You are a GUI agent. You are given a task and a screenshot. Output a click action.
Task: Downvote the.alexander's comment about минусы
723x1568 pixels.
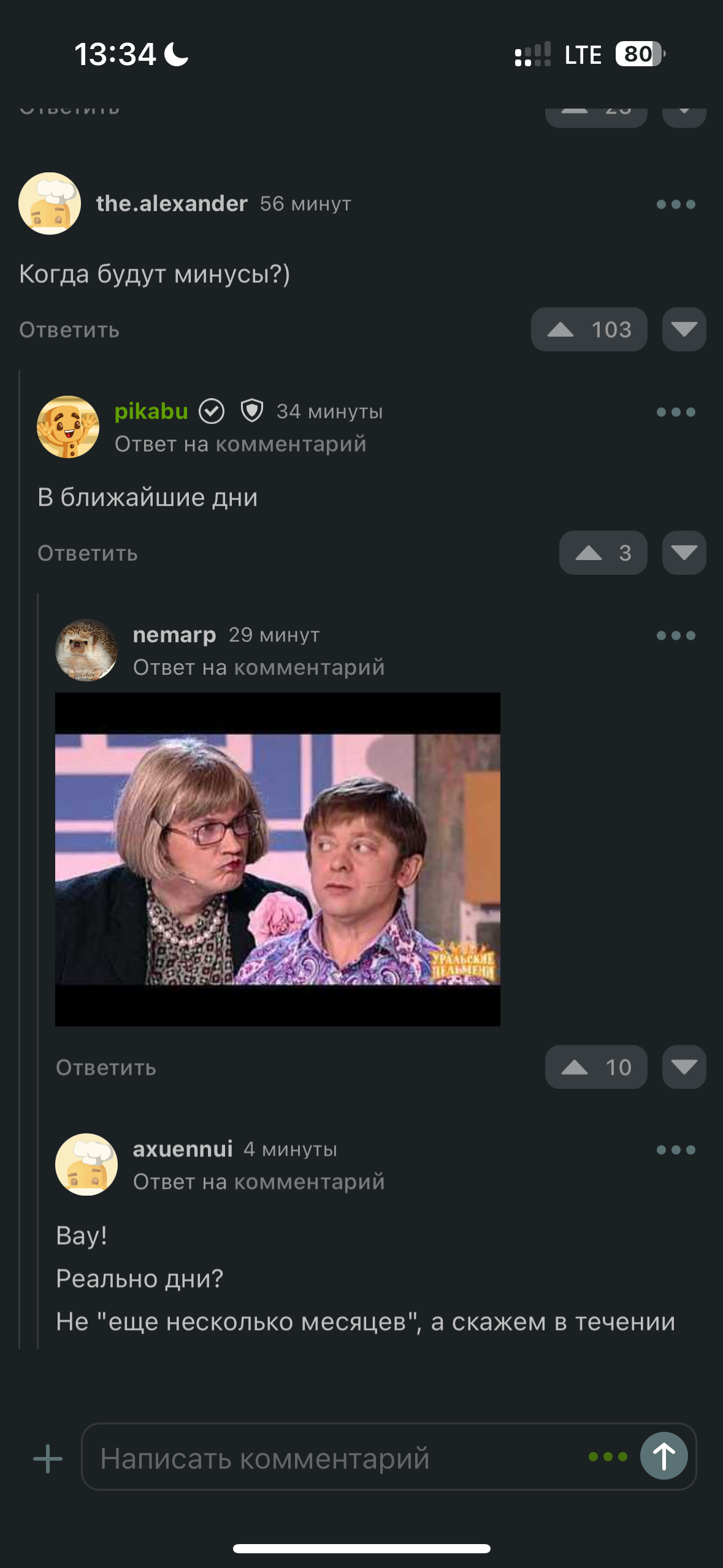tap(684, 329)
